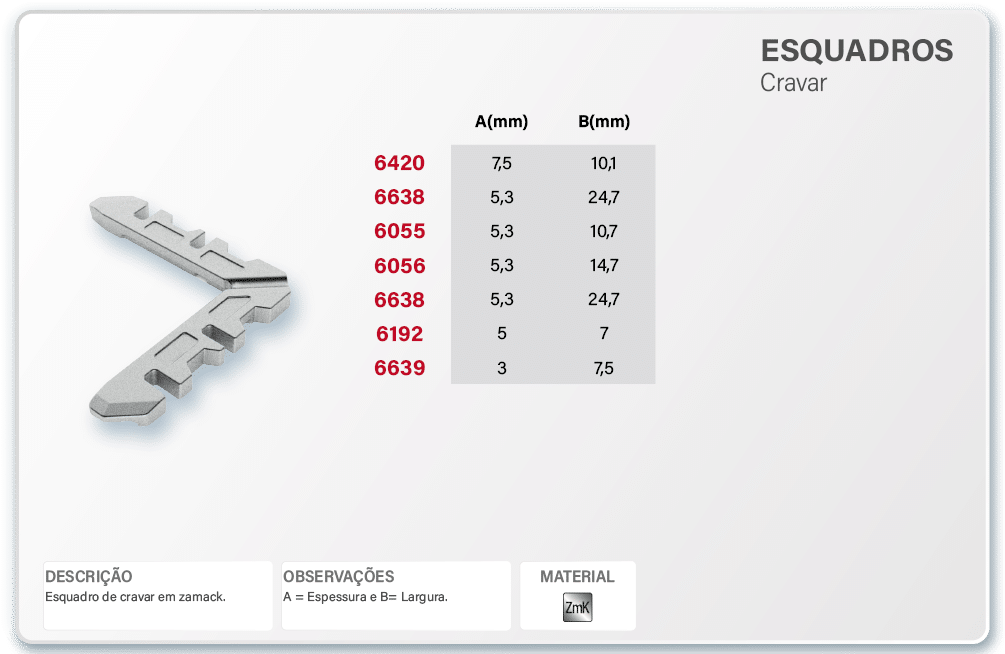Click the 'Esquadro de cravar em zamack' text
The height and width of the screenshot is (654, 1005).
pyautogui.click(x=136, y=597)
